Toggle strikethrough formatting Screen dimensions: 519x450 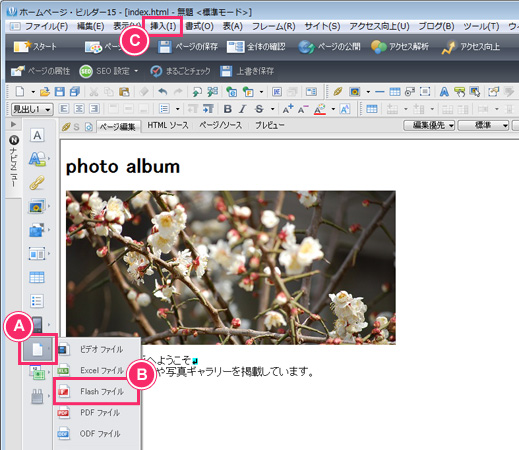259,109
